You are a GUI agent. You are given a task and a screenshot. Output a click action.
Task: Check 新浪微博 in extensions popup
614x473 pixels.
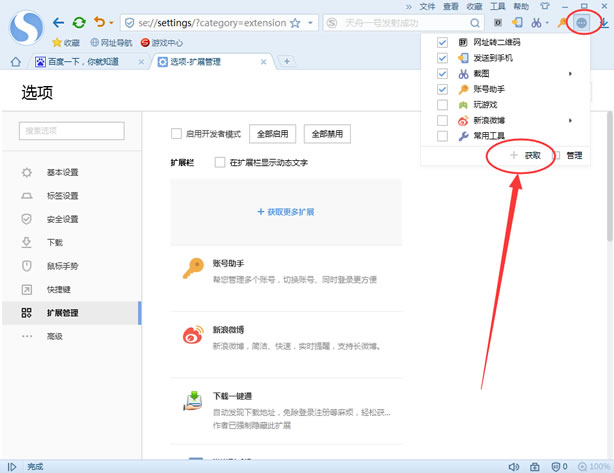click(442, 120)
